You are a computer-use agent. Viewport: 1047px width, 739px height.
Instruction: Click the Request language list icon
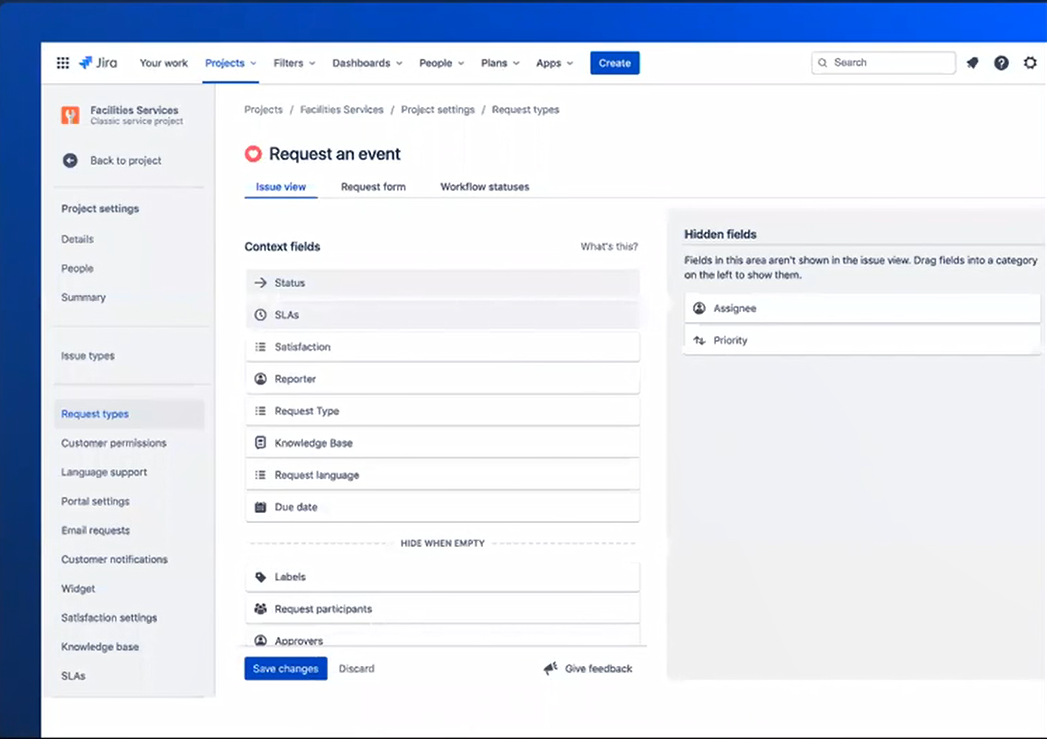tap(260, 475)
